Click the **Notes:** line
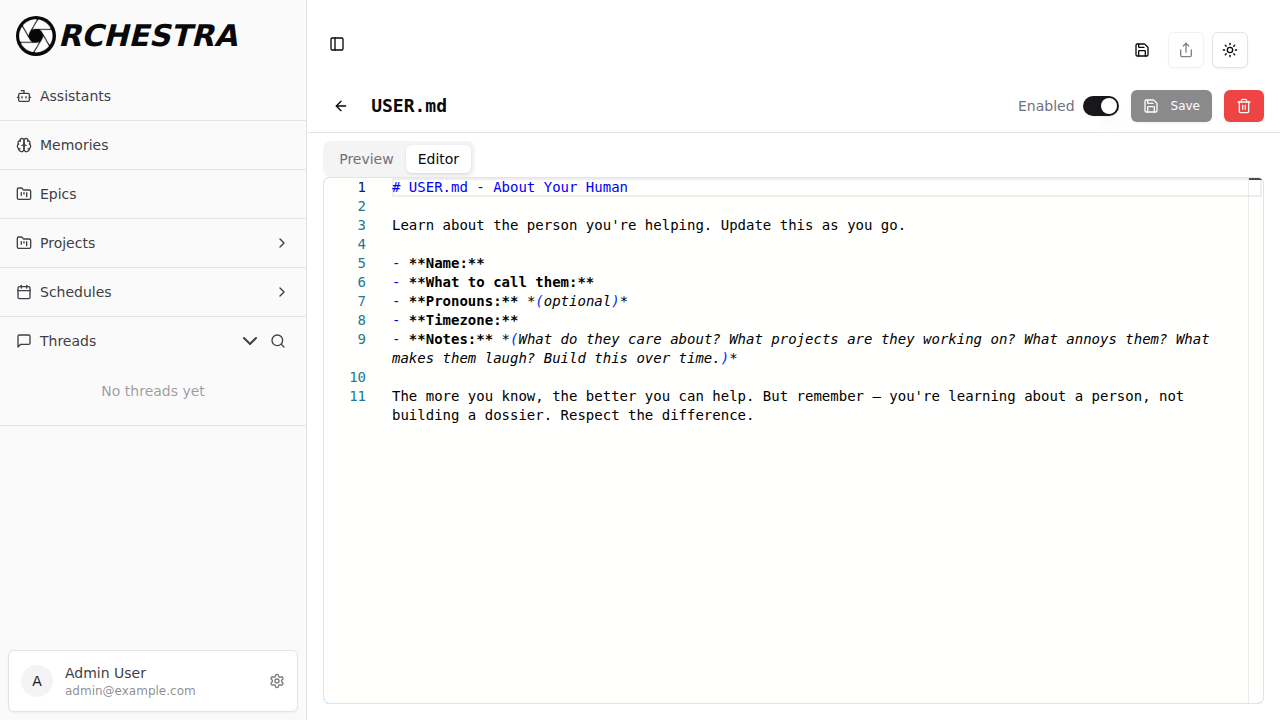Screen dimensions: 1280x720 801,349
